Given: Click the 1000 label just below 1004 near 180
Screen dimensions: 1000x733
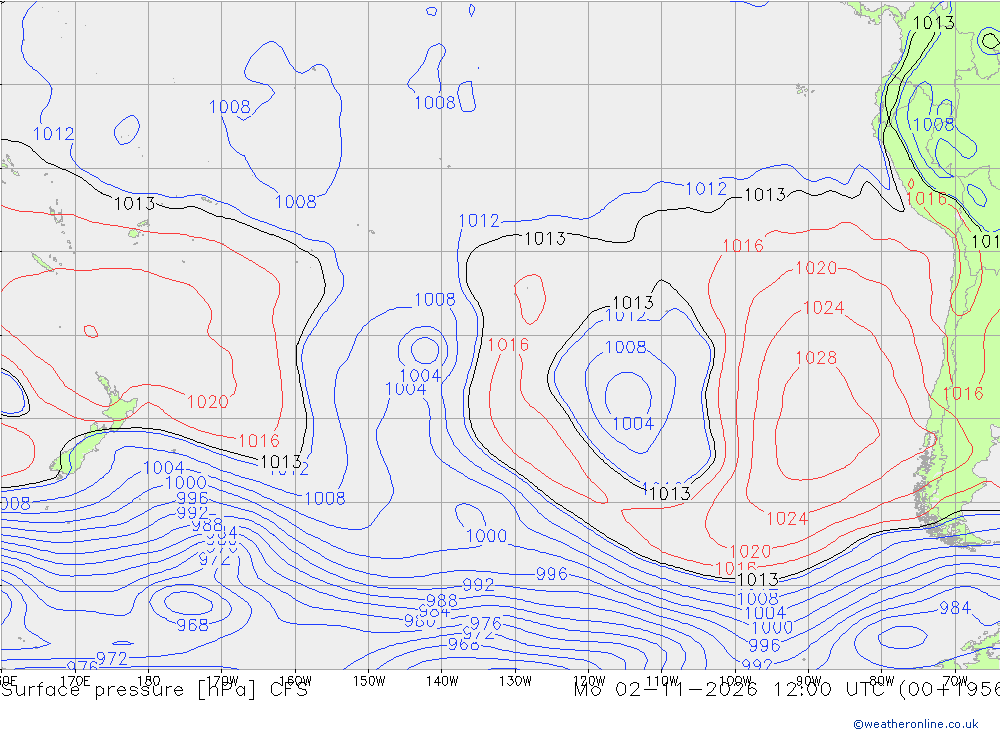Looking at the screenshot, I should coord(186,483).
